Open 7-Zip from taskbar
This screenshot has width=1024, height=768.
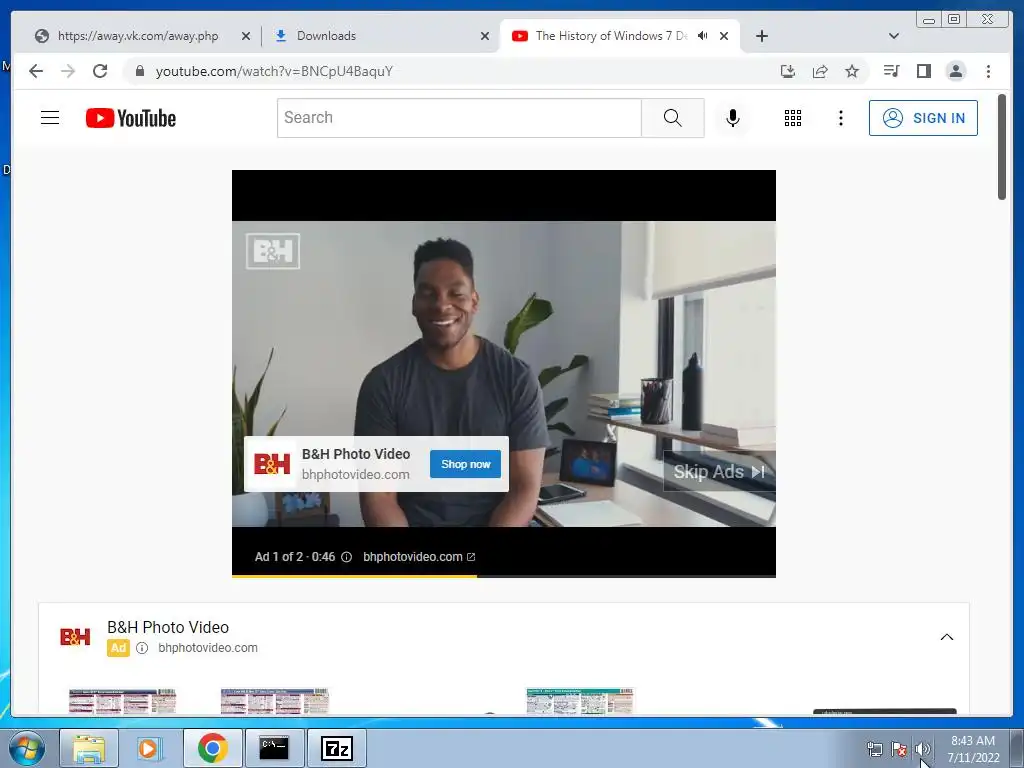[x=337, y=748]
